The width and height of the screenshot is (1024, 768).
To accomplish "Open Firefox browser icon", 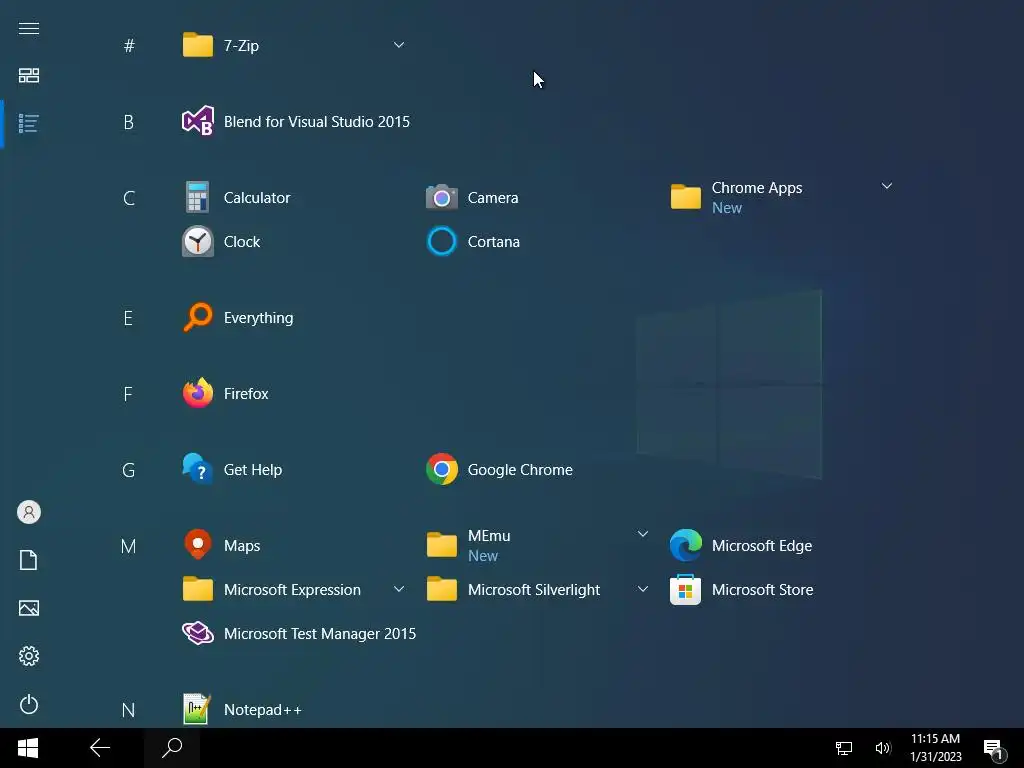I will coord(197,393).
